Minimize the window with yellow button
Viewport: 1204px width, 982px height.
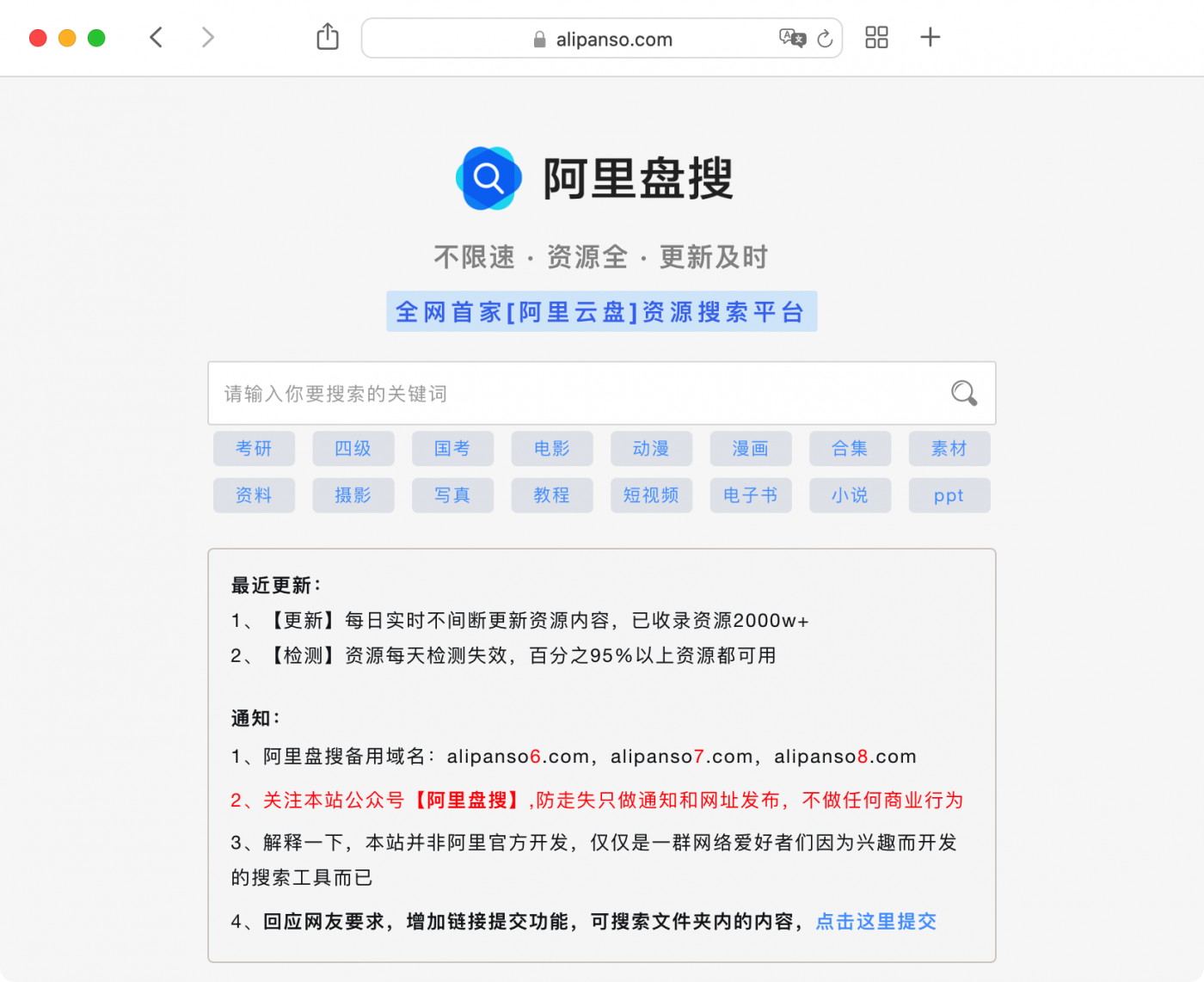67,38
